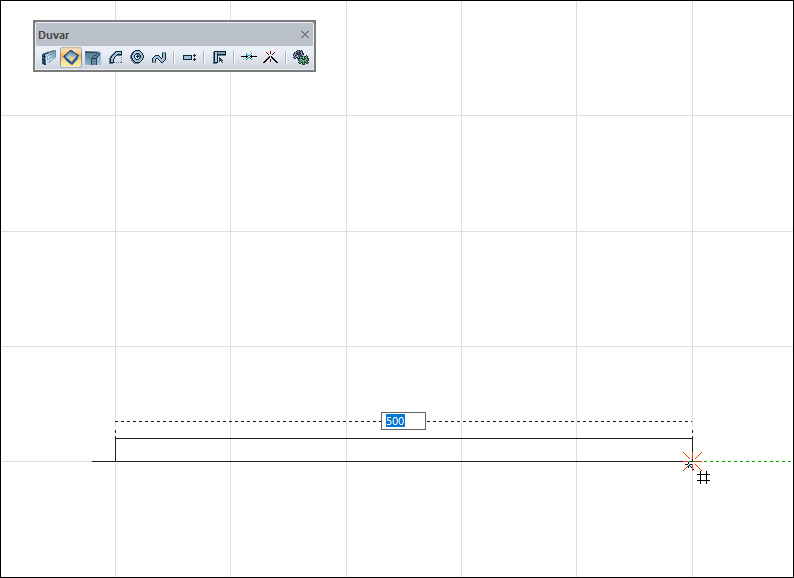
Task: Toggle the highlighted rectangular wall mode icon
Action: tap(71, 57)
